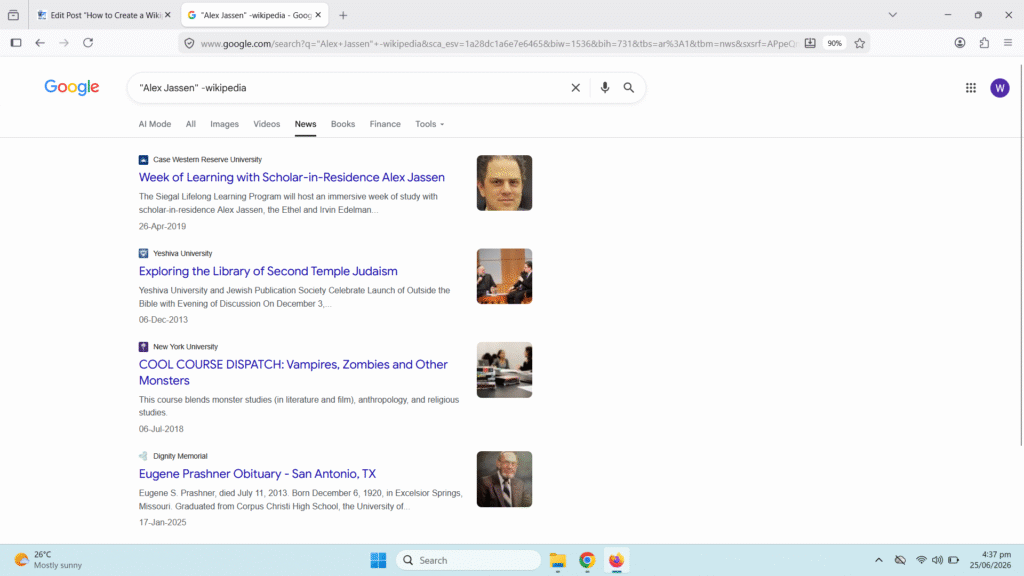Viewport: 1024px width, 576px height.
Task: Click the Firefox View icon in tab bar
Action: click(13, 15)
